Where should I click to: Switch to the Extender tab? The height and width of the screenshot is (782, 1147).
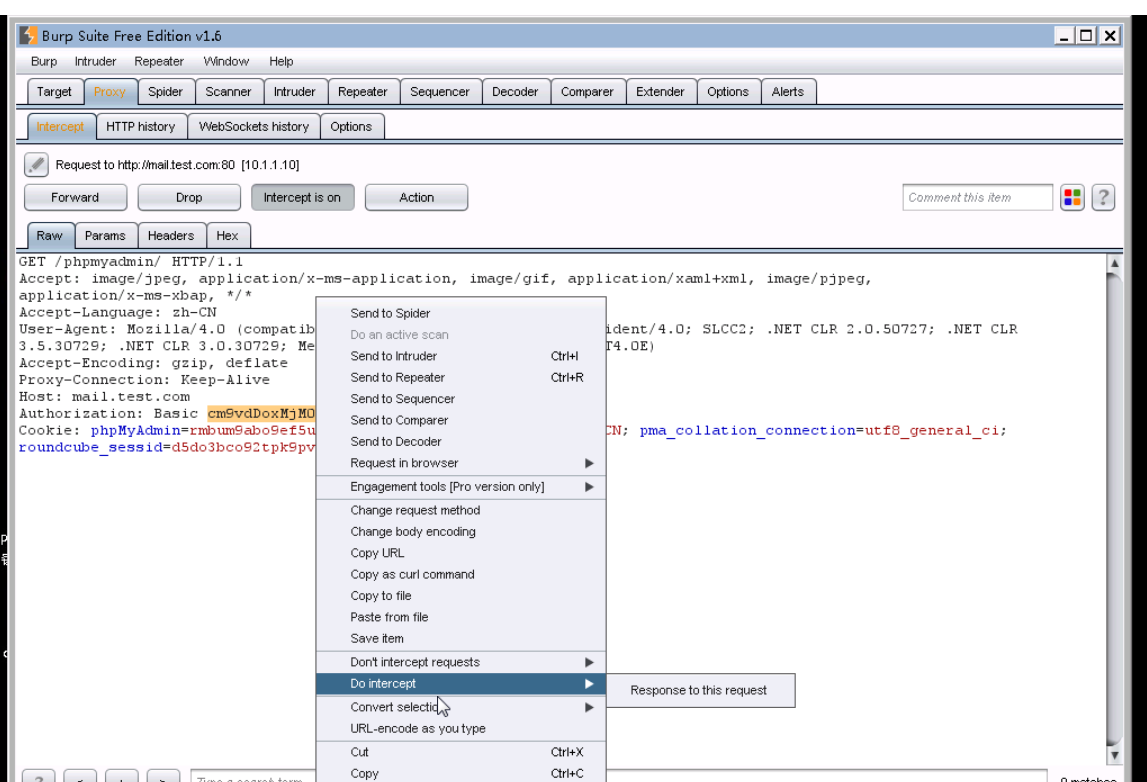(x=660, y=92)
